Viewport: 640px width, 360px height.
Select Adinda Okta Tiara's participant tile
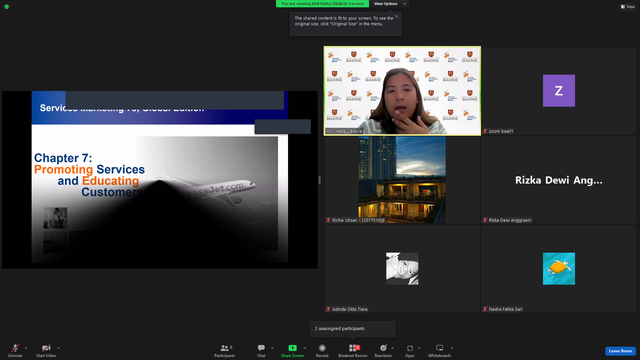coord(402,269)
